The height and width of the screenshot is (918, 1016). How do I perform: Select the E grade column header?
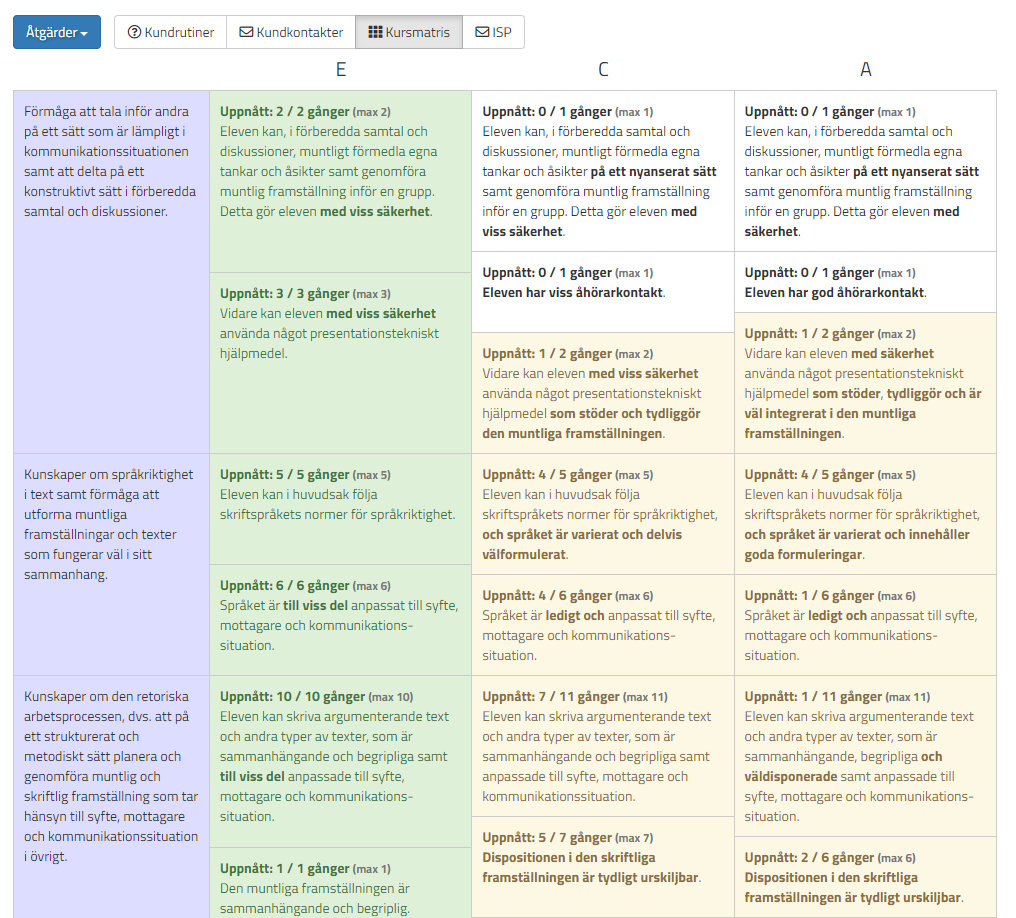(x=341, y=69)
